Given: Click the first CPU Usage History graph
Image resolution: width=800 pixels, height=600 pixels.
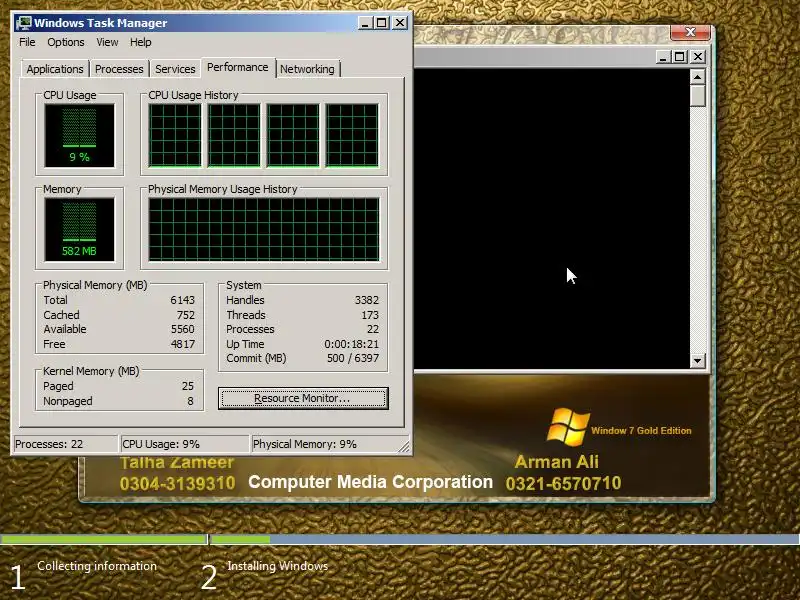Looking at the screenshot, I should (x=175, y=136).
